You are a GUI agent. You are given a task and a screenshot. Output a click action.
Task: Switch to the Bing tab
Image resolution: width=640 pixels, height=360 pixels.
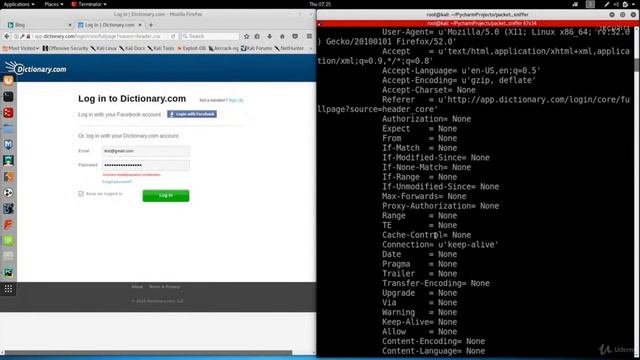coord(39,25)
